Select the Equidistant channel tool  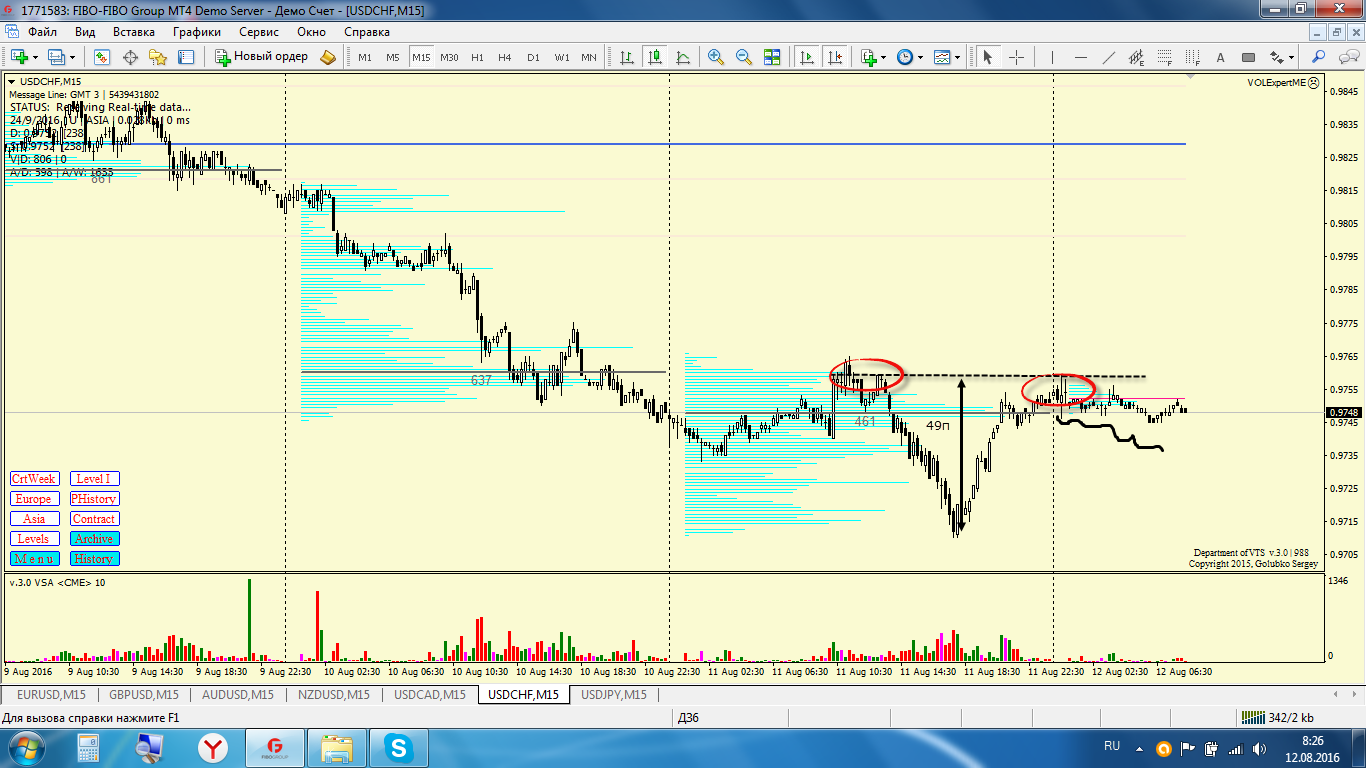tap(1136, 57)
